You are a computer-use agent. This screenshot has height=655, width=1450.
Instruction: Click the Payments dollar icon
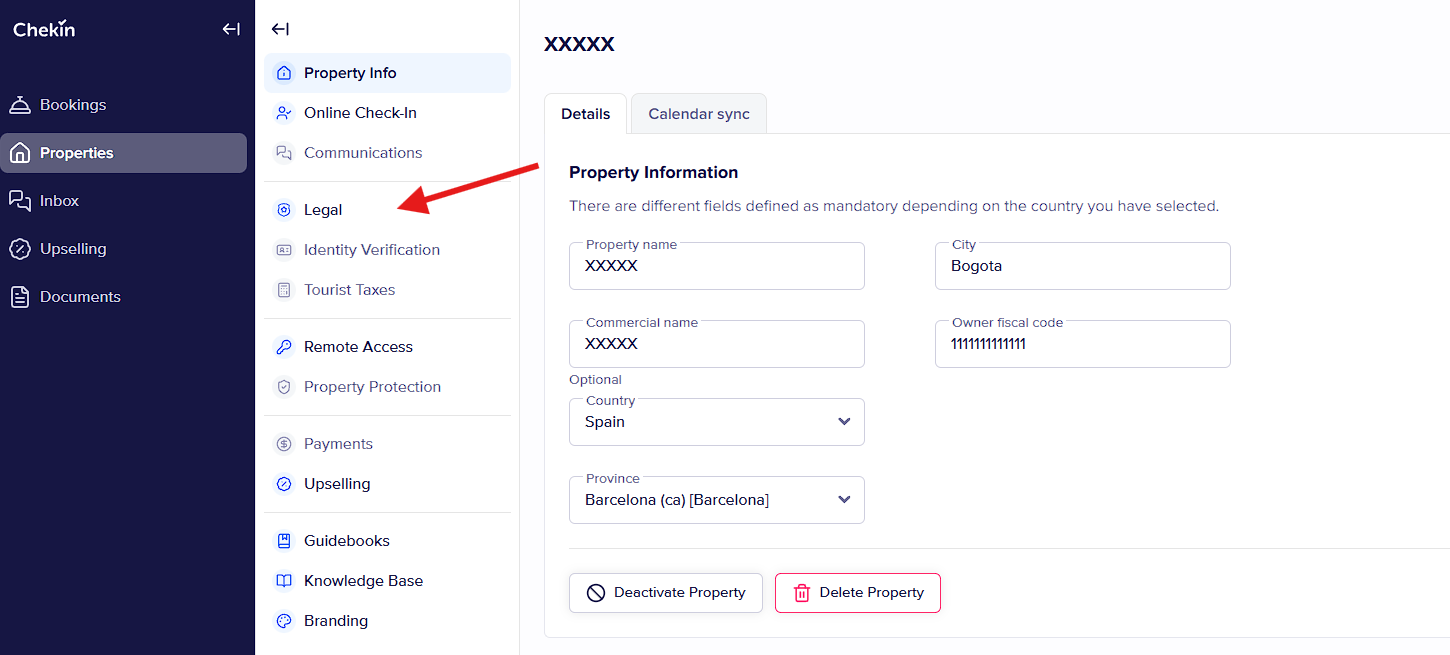coord(284,444)
